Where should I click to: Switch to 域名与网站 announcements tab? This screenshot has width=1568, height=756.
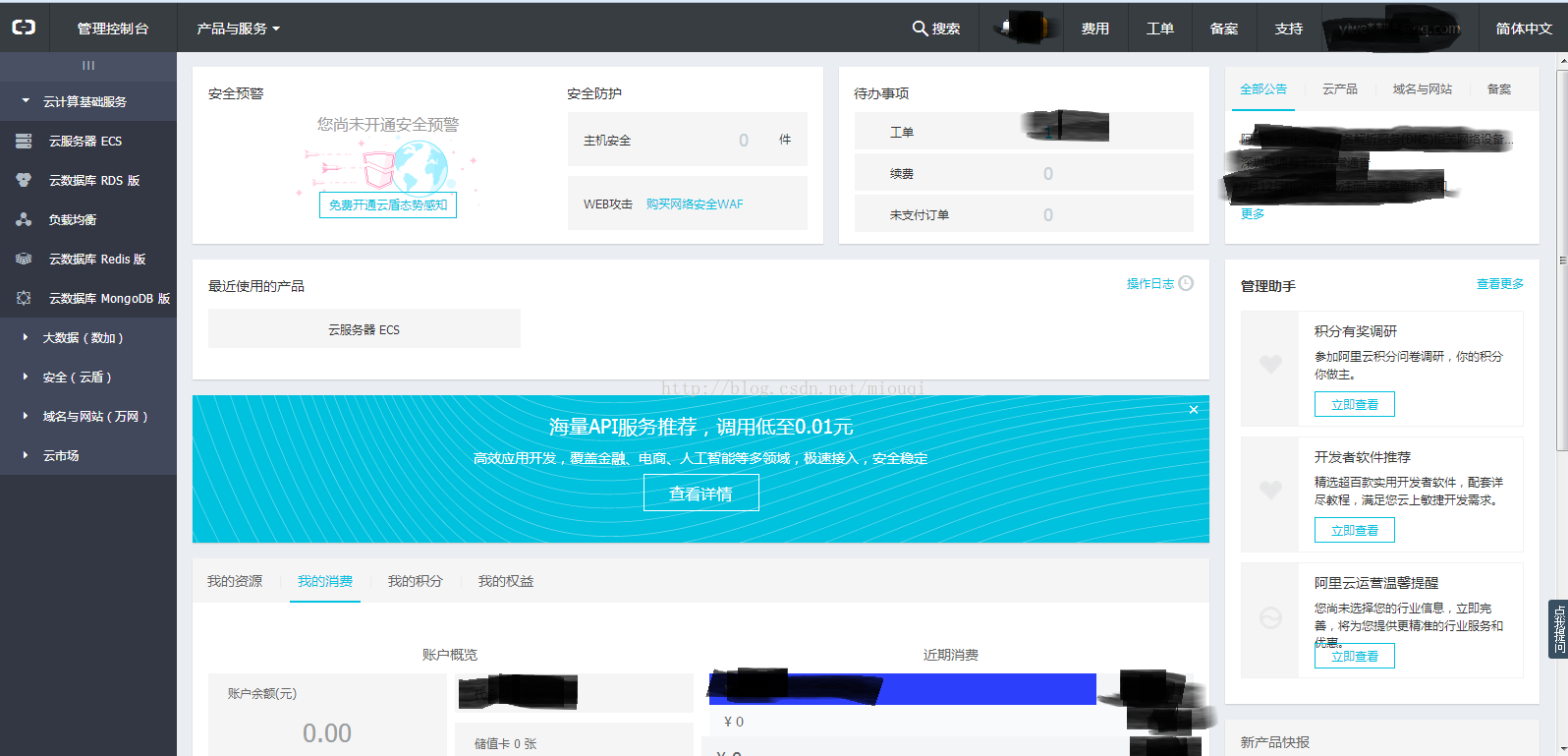[x=1422, y=88]
